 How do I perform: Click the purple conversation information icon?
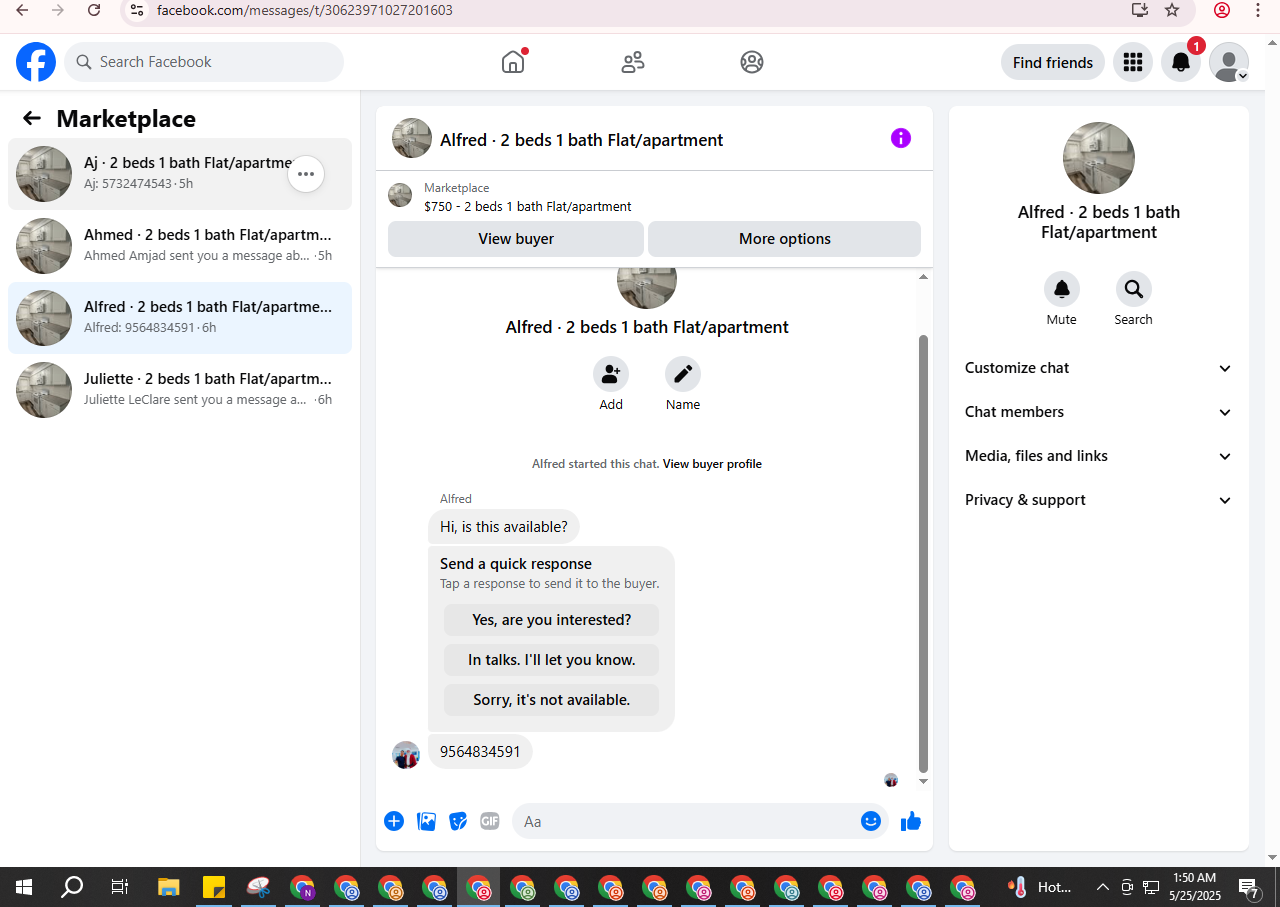point(901,138)
